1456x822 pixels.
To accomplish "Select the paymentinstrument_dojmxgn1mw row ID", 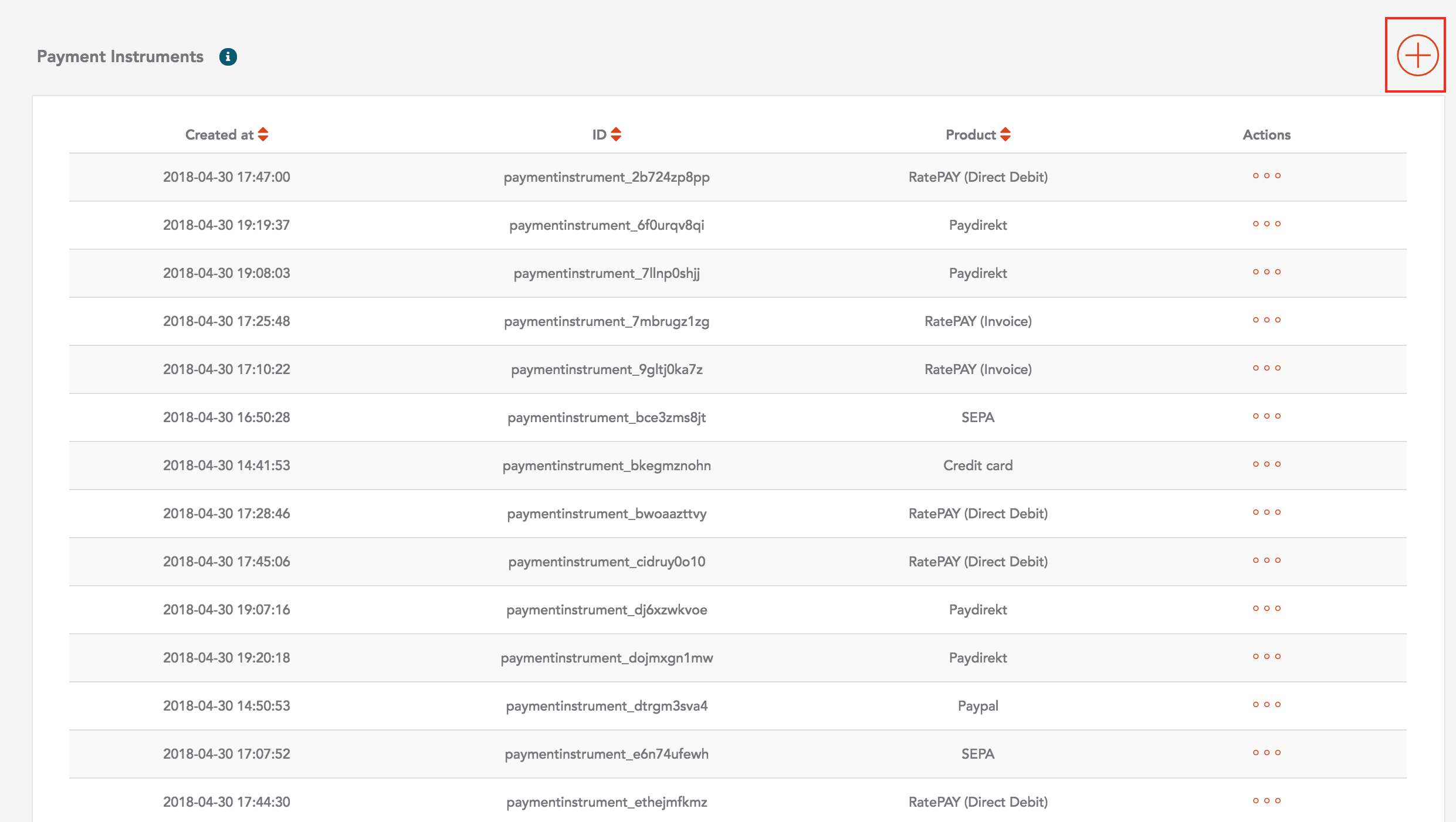I will [x=607, y=658].
